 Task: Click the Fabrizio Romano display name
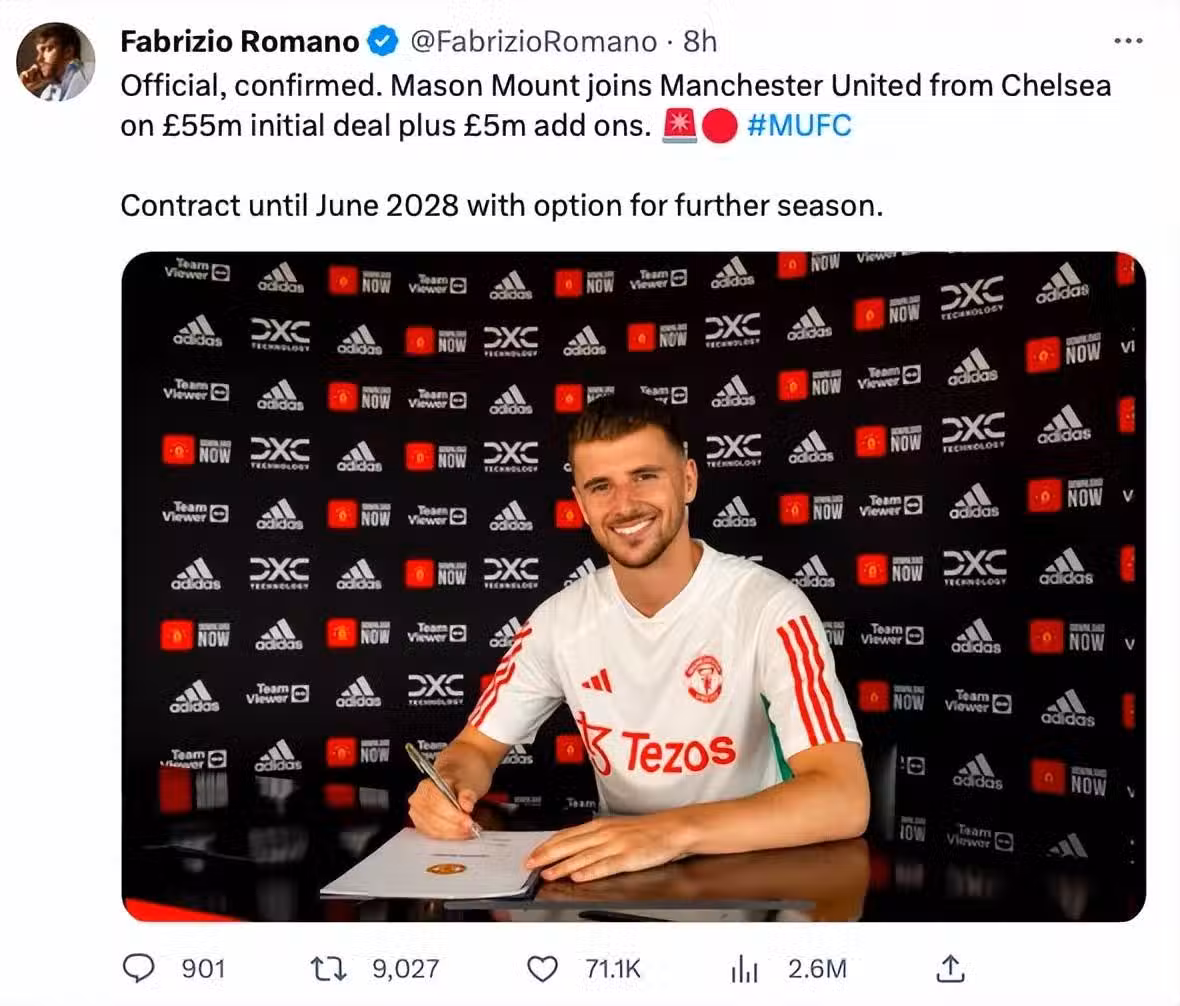tap(239, 42)
